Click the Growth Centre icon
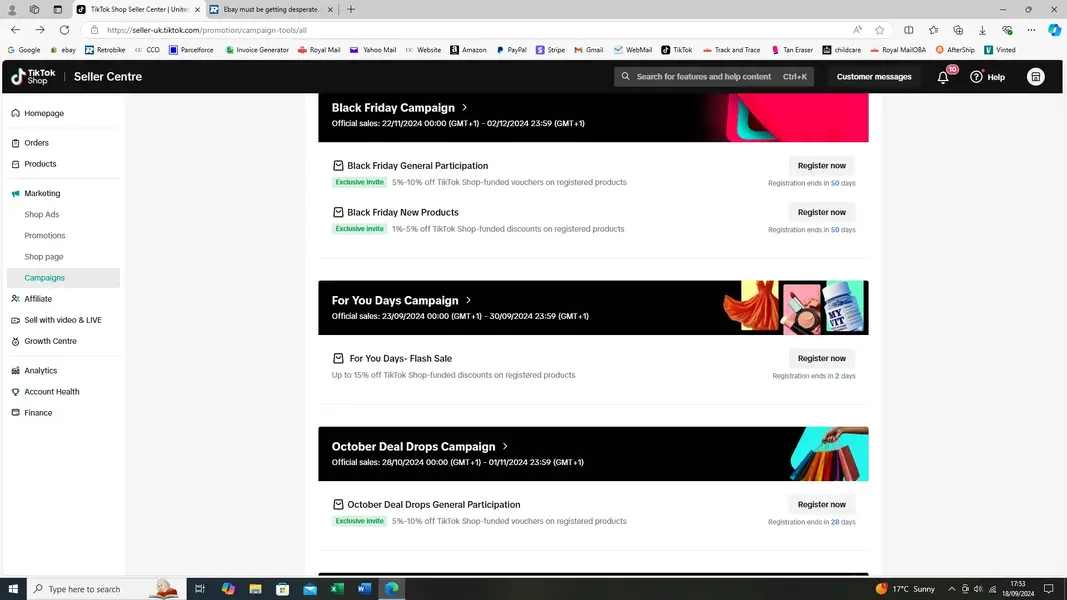Image resolution: width=1067 pixels, height=600 pixels. (16, 341)
